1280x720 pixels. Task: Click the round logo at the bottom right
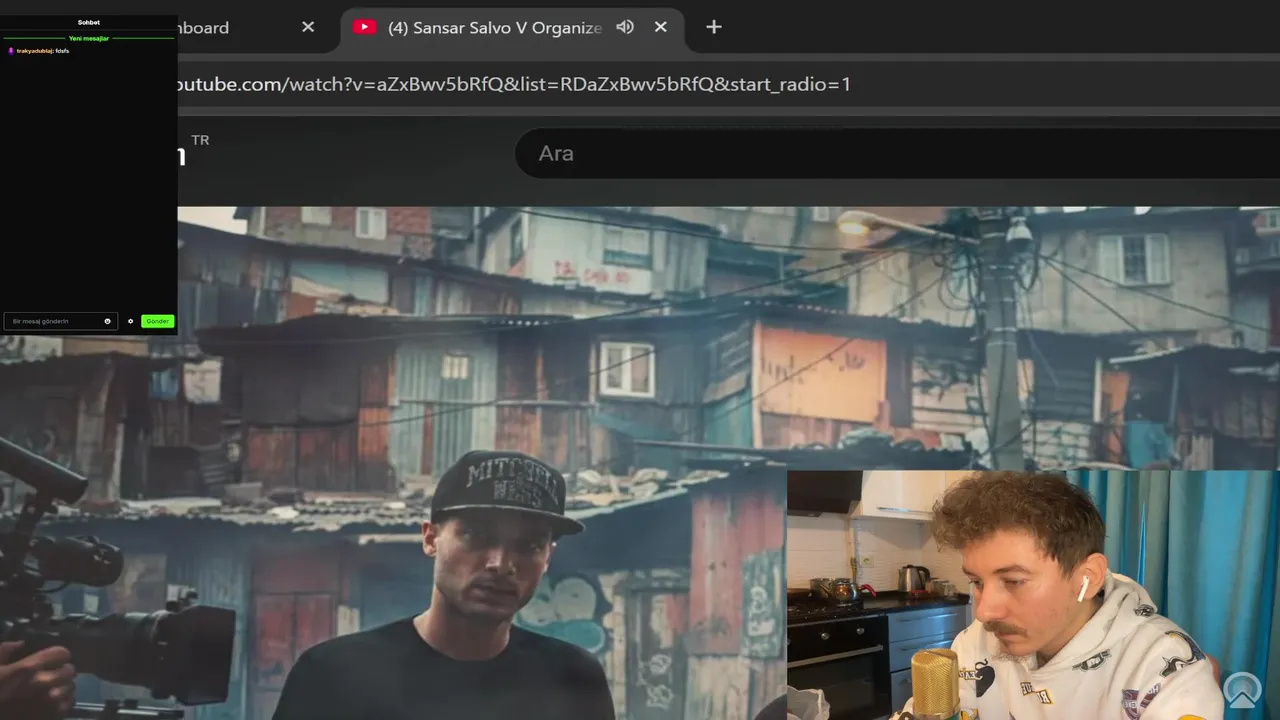coord(1243,690)
